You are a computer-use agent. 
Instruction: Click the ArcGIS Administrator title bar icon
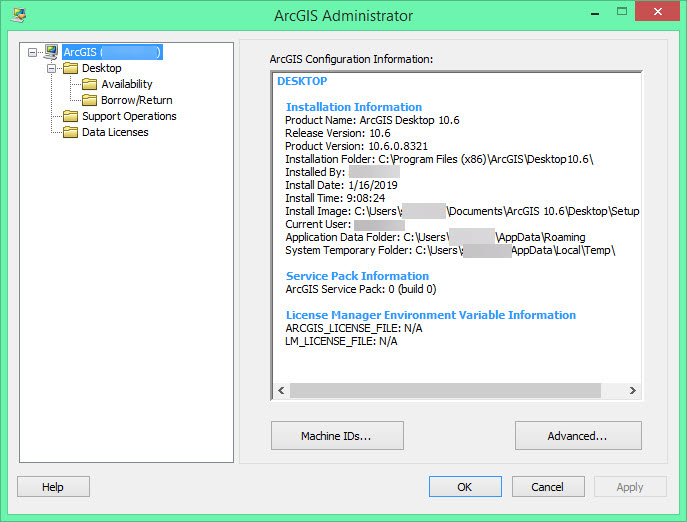19,15
